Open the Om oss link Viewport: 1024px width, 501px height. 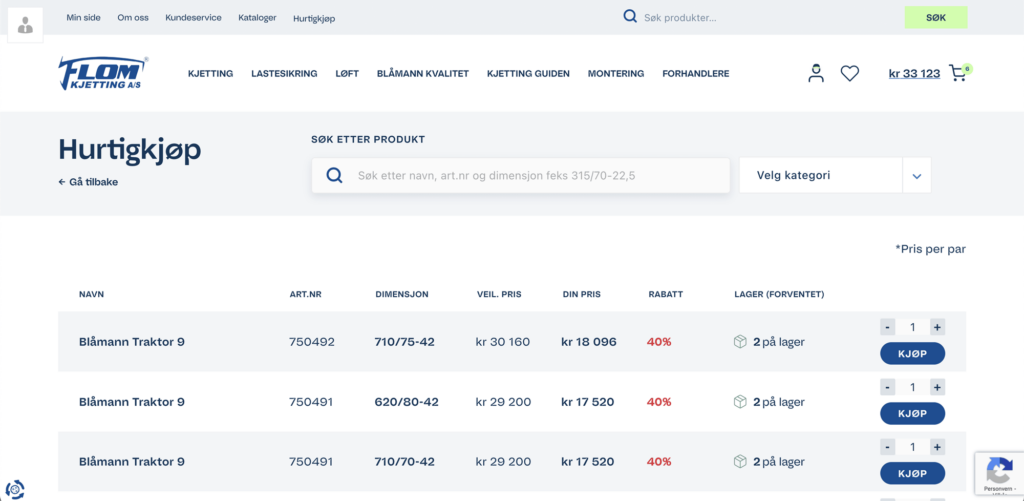(x=133, y=18)
